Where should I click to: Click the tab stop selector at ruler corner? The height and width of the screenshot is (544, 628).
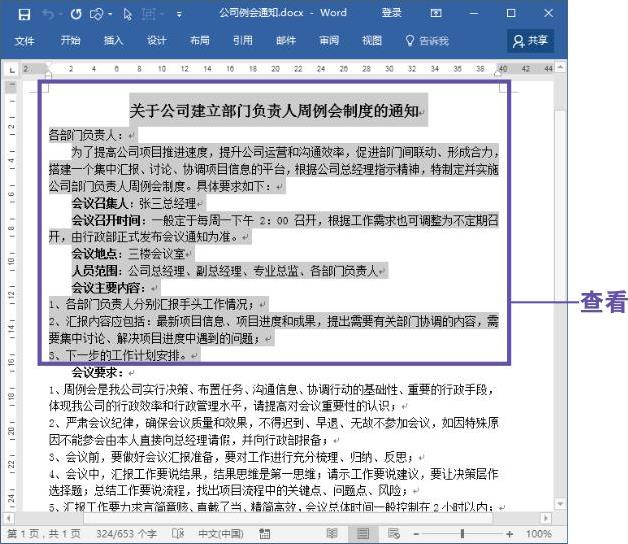coord(12,70)
